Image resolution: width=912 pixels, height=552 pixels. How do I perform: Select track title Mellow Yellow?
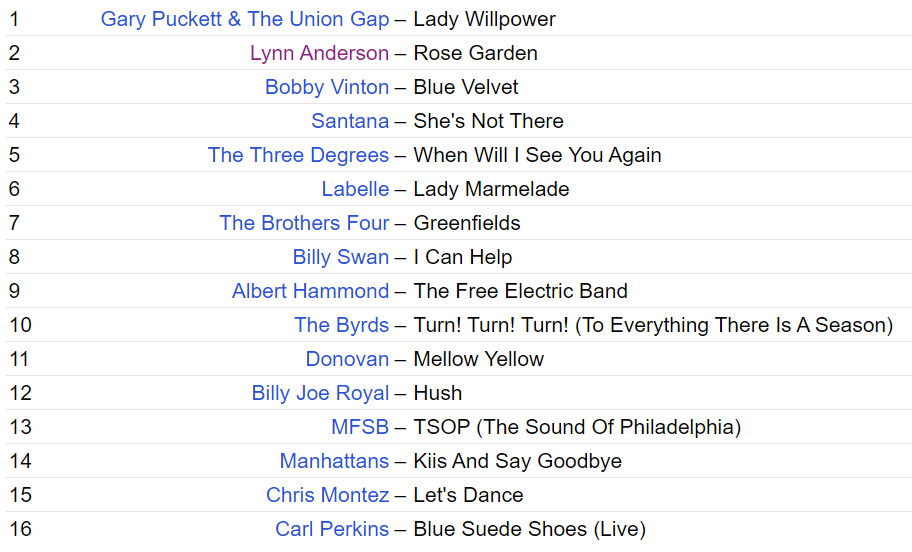[x=478, y=359]
